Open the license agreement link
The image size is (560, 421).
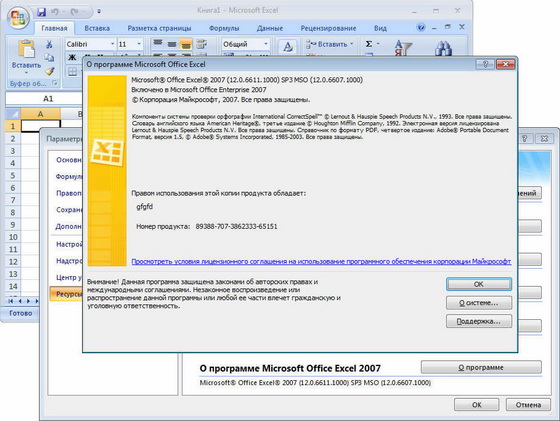321,261
